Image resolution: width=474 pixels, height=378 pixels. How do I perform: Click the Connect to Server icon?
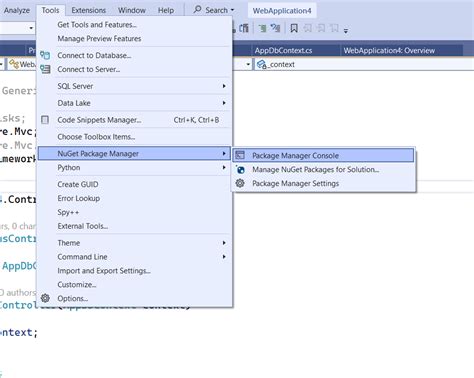pos(45,69)
